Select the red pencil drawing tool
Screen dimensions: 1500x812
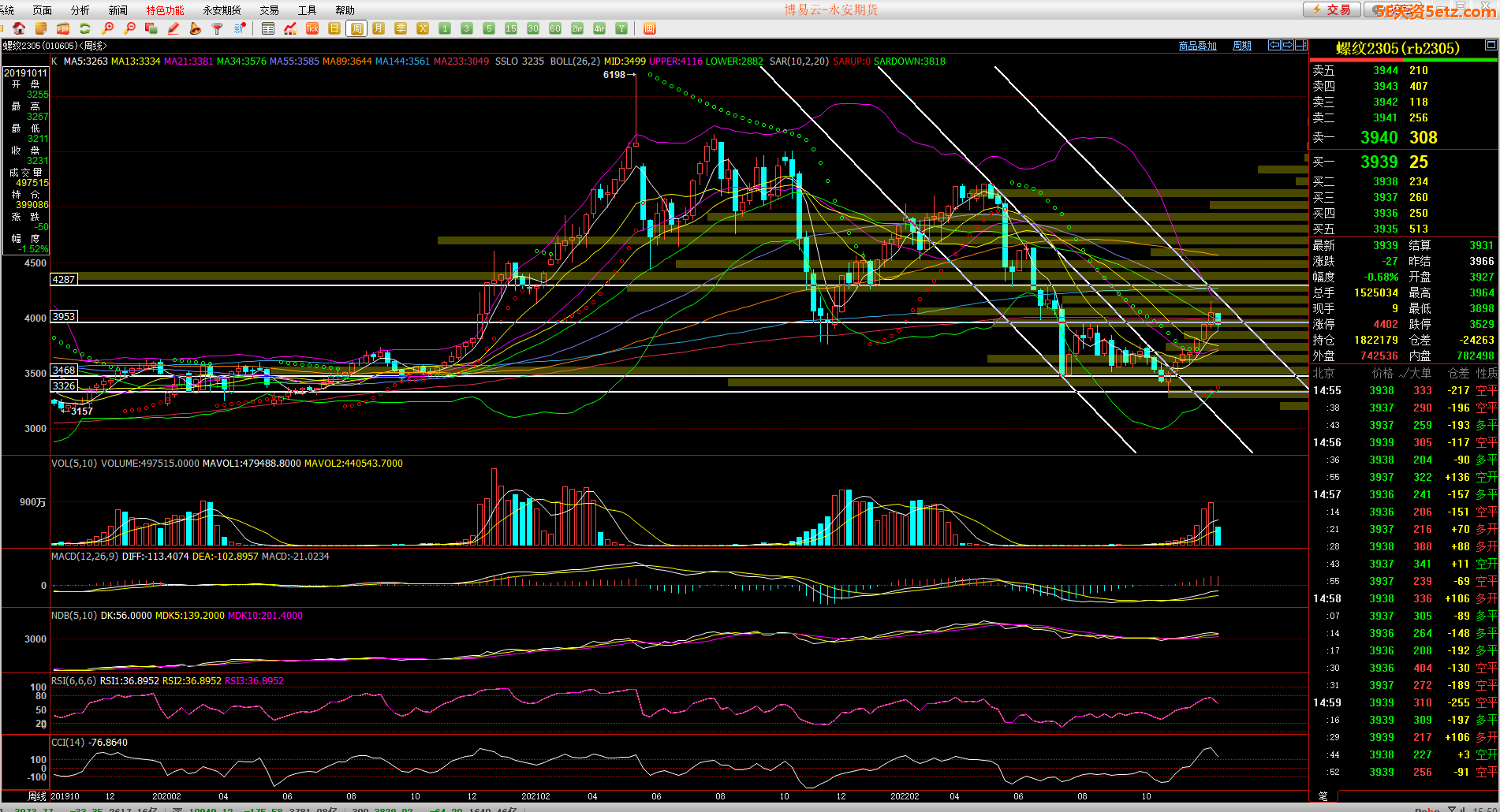click(174, 28)
